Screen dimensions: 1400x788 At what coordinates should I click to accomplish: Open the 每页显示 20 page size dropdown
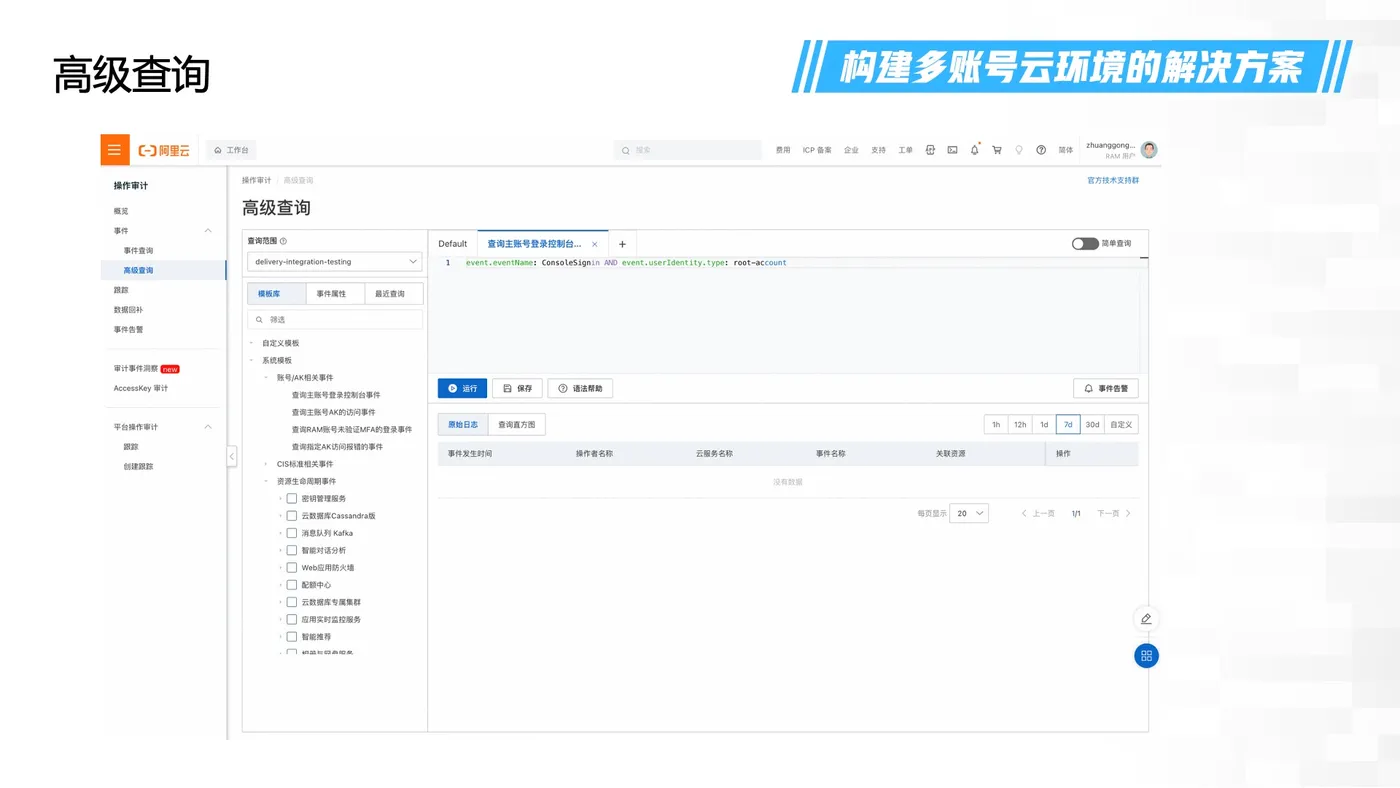click(x=969, y=513)
